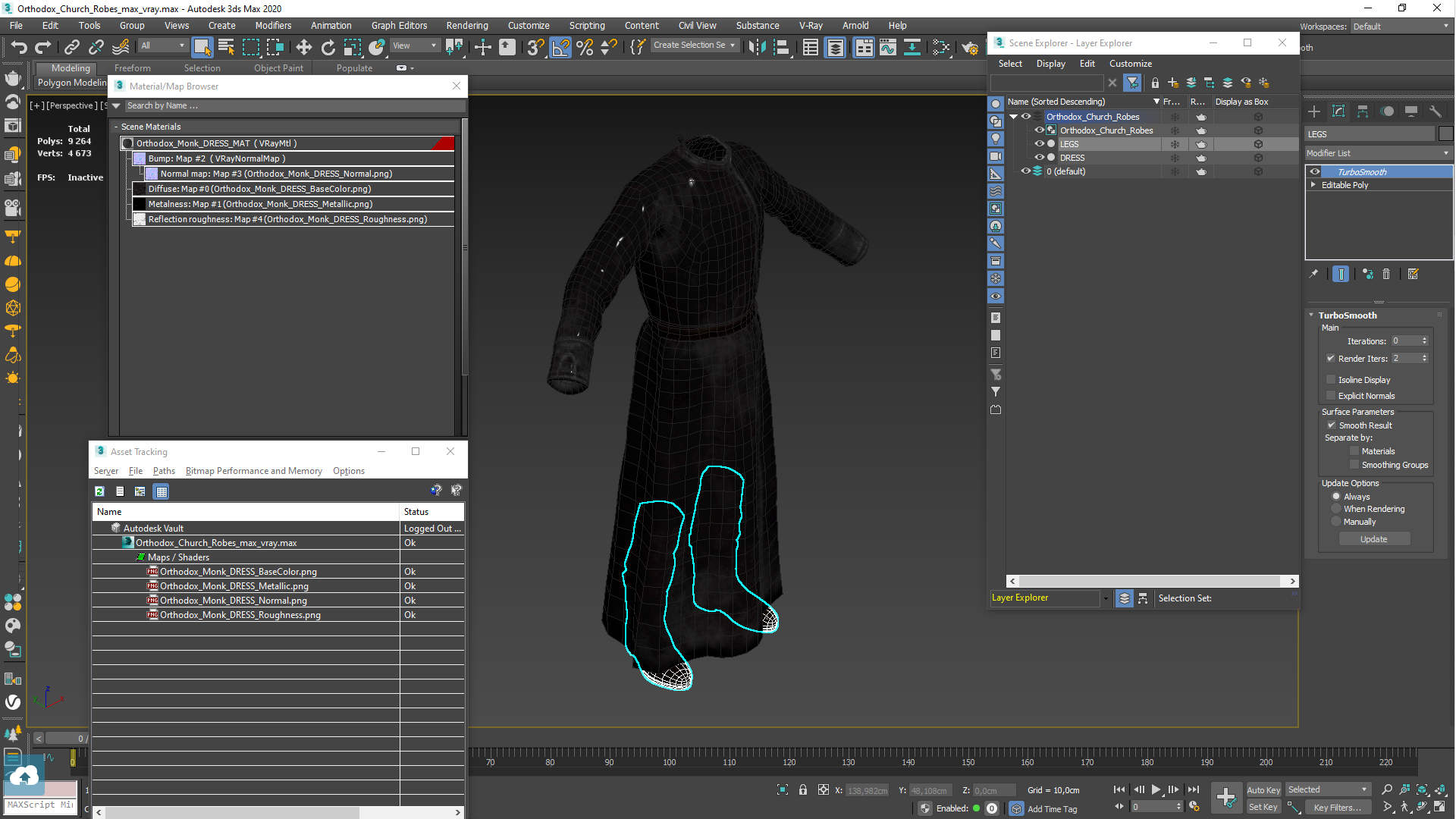Open Key Filters dialog button
This screenshot has width=1456, height=819.
1337,808
